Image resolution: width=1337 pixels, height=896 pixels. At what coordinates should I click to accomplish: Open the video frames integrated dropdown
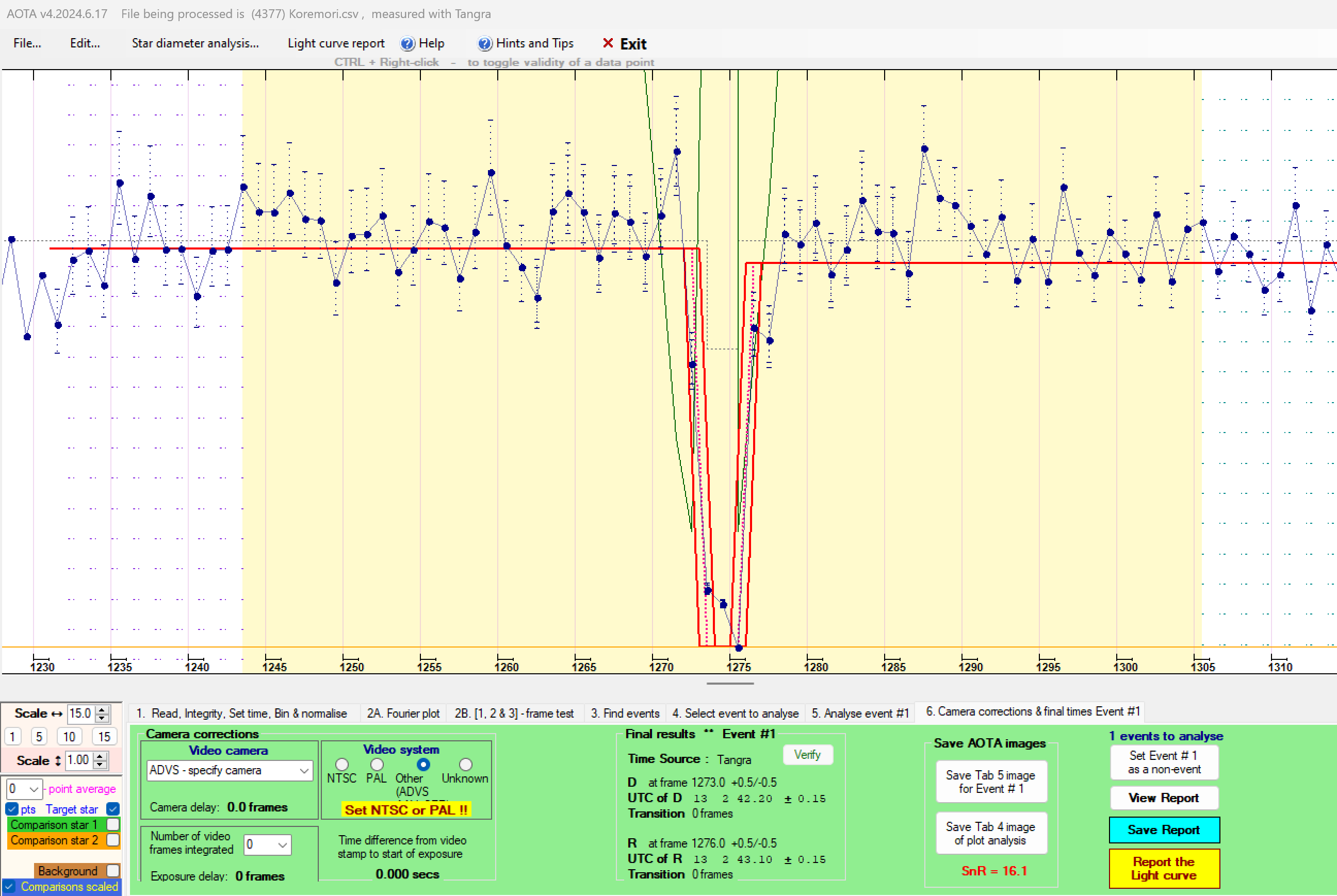pos(268,844)
